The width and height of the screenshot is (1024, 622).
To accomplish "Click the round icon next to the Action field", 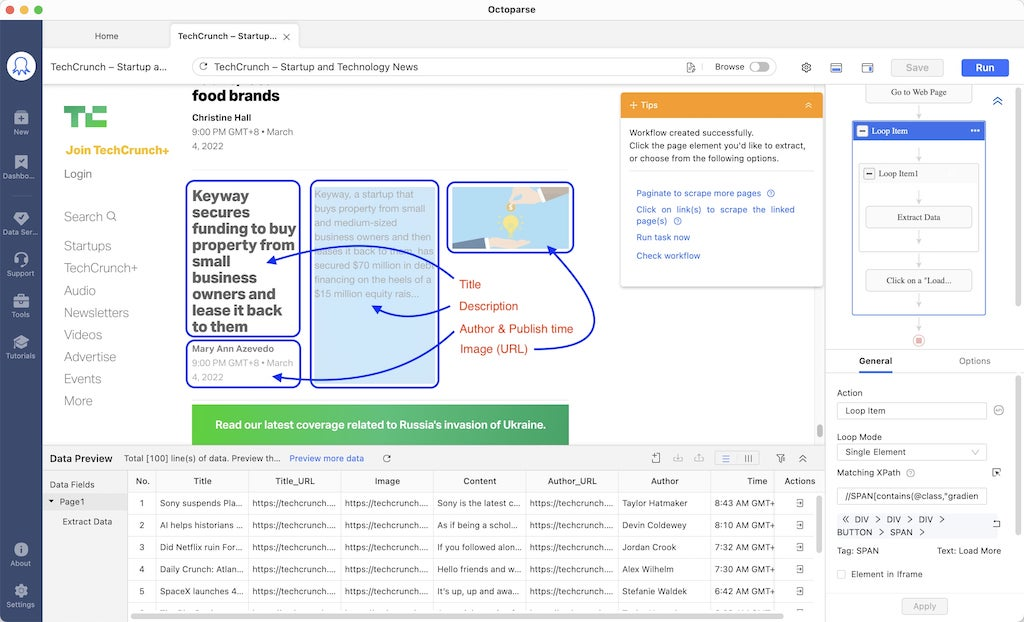I will coord(999,410).
